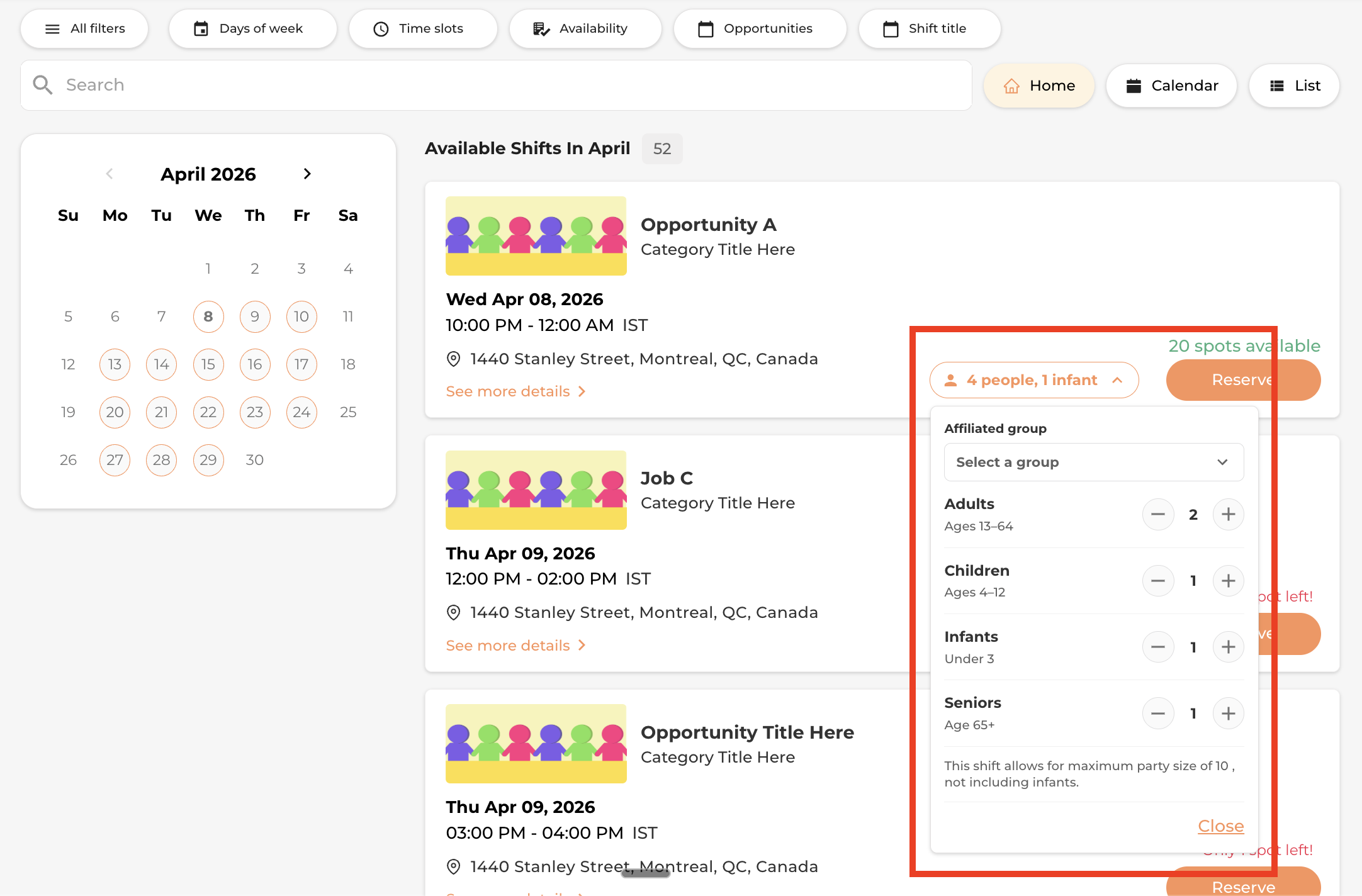Switch to List view

pyautogui.click(x=1294, y=86)
